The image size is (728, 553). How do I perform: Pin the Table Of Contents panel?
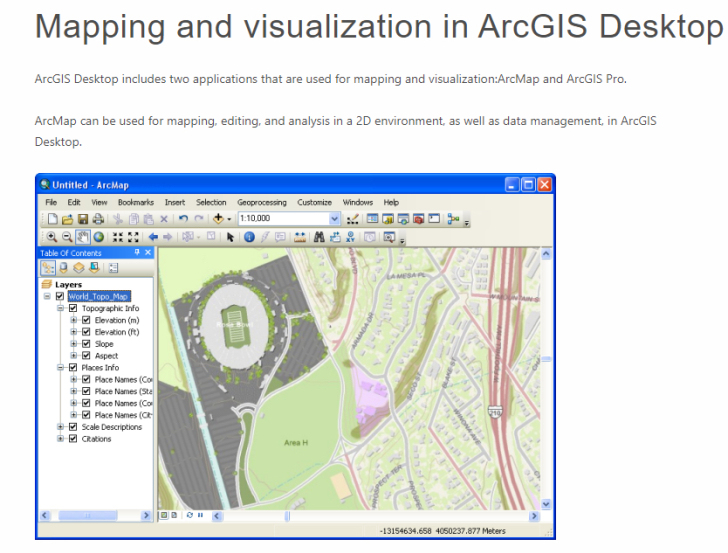137,253
